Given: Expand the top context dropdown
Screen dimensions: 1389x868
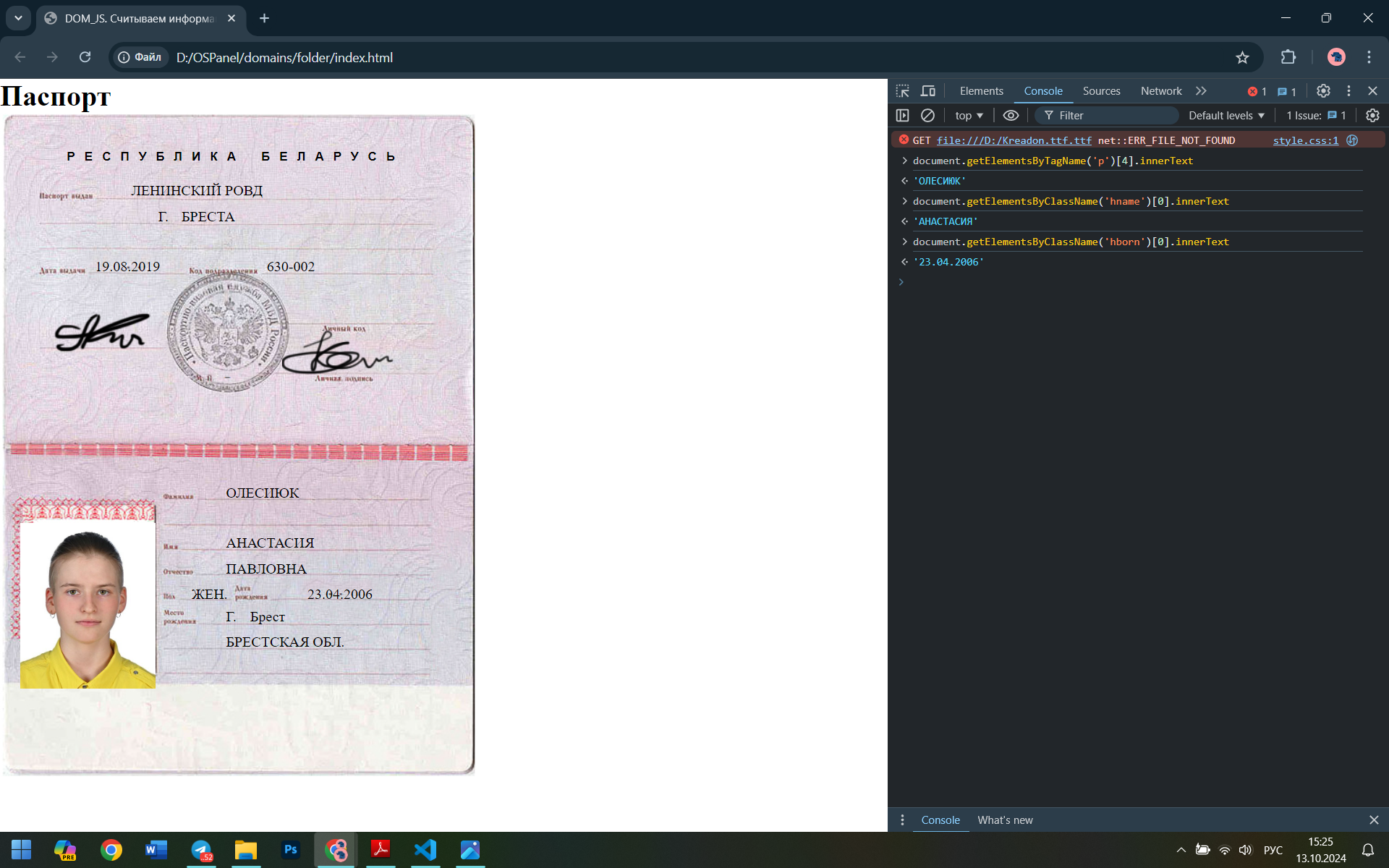Looking at the screenshot, I should (x=969, y=116).
